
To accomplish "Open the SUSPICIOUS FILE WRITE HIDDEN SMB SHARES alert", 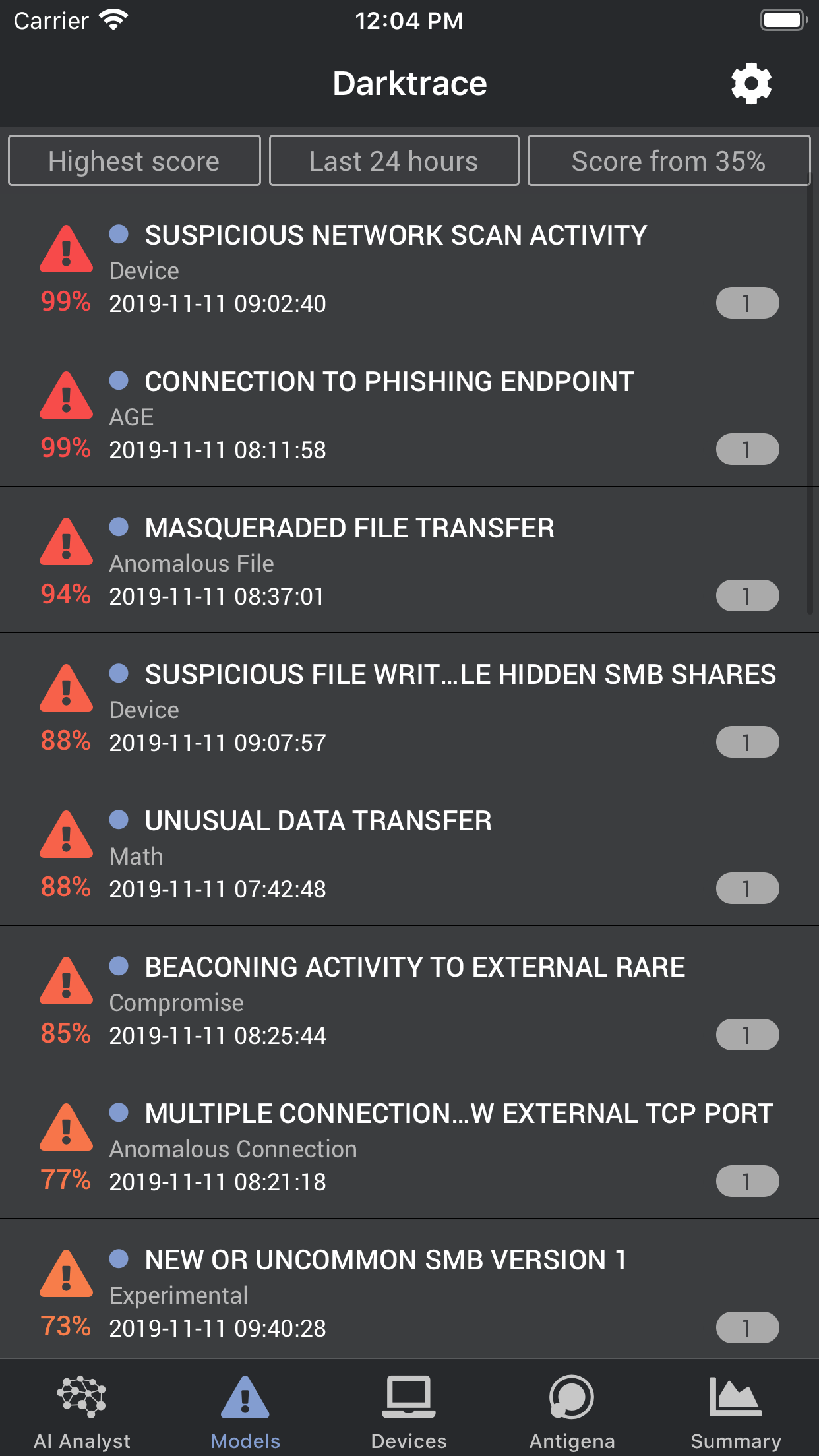I will pyautogui.click(x=409, y=706).
